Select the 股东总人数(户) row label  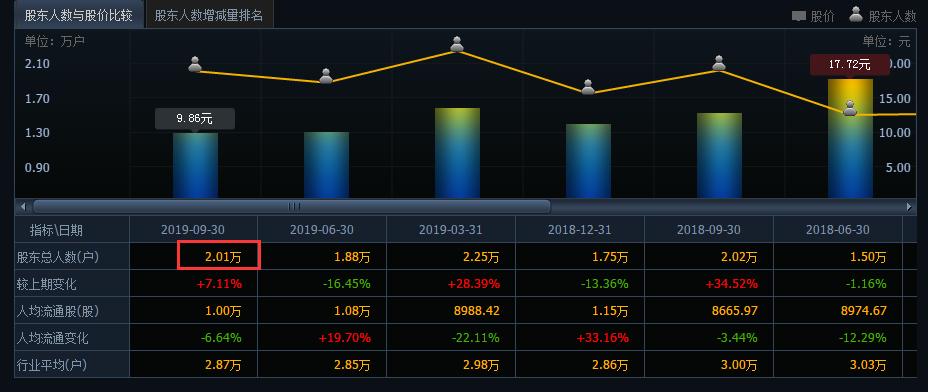[57, 257]
